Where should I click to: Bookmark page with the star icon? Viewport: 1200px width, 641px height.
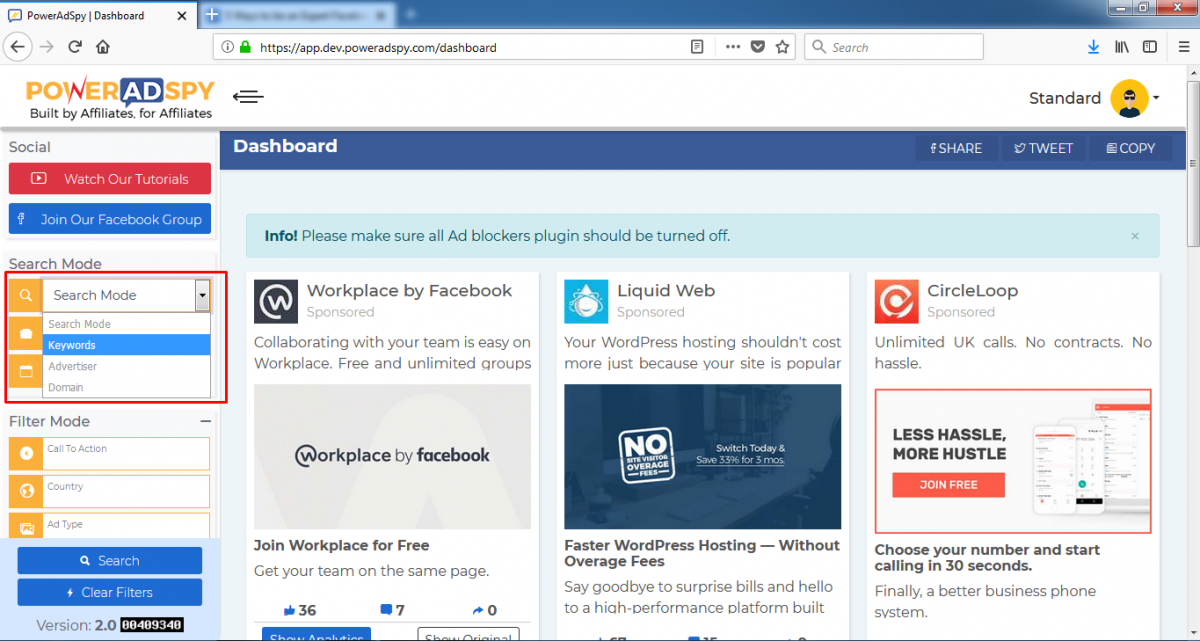tap(783, 47)
